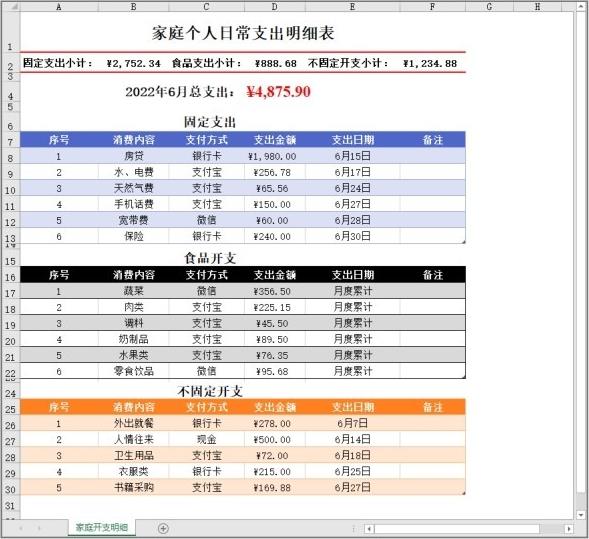
Task: Click the black header 支出金额 cell
Action: [275, 275]
